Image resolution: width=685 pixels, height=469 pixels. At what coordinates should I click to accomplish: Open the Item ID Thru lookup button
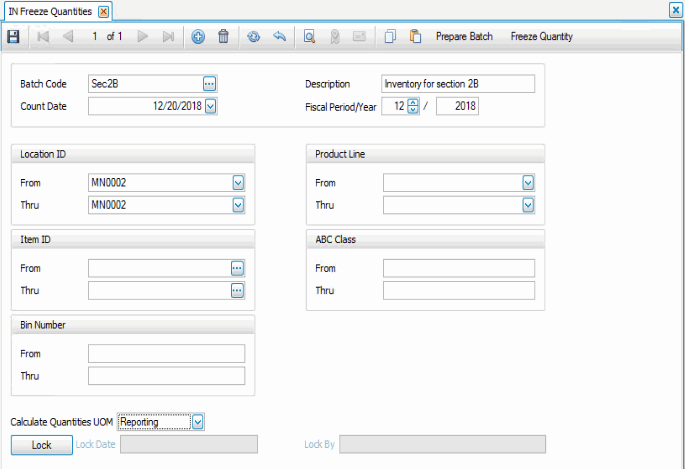[237, 290]
